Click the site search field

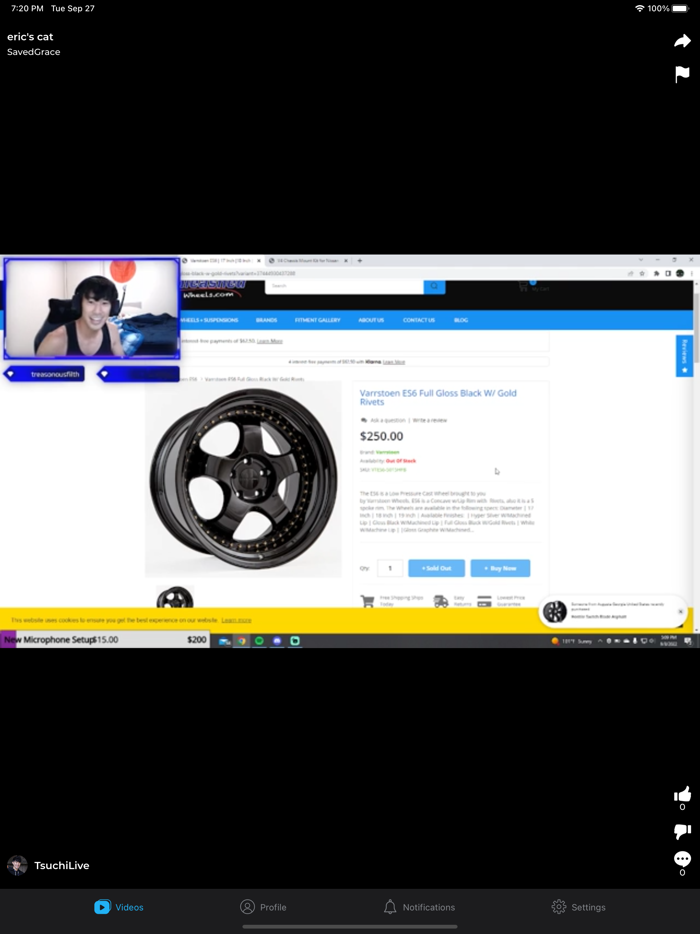pyautogui.click(x=344, y=286)
